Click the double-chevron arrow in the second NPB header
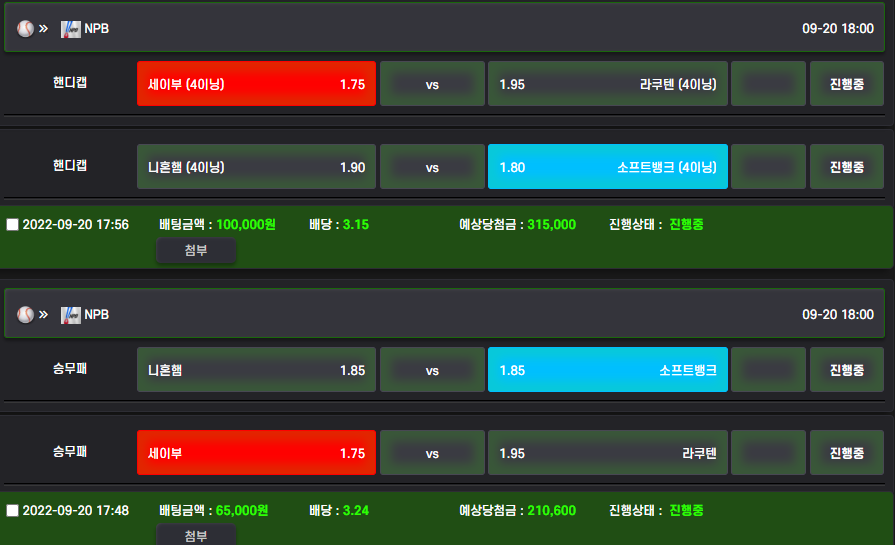This screenshot has width=895, height=545. (x=43, y=314)
